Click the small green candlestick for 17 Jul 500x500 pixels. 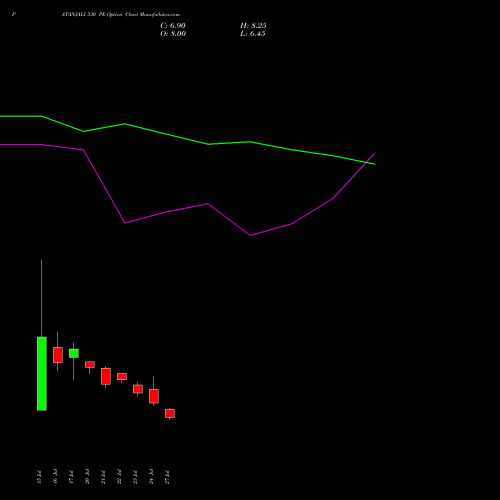tap(74, 353)
